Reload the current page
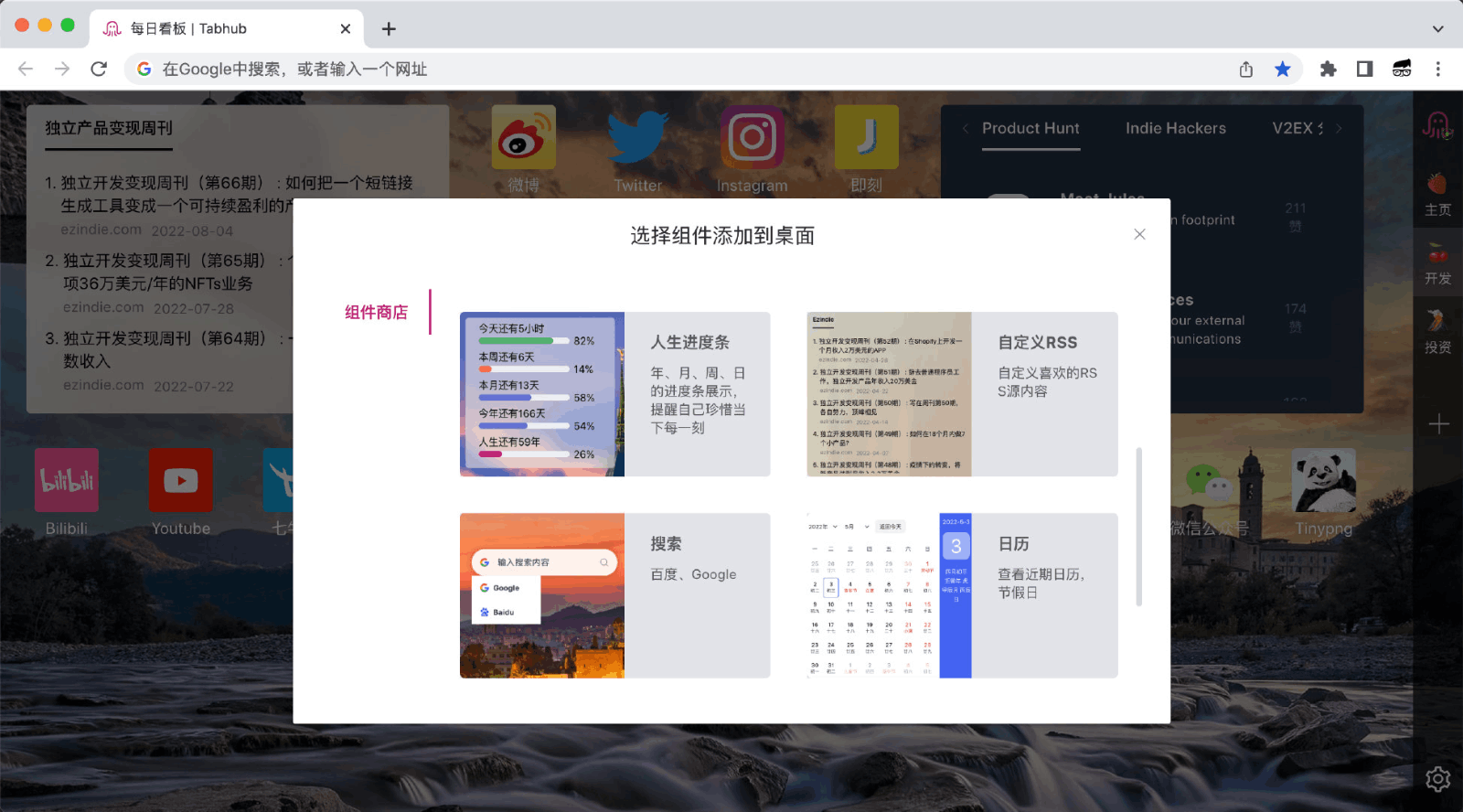This screenshot has width=1463, height=812. tap(99, 69)
